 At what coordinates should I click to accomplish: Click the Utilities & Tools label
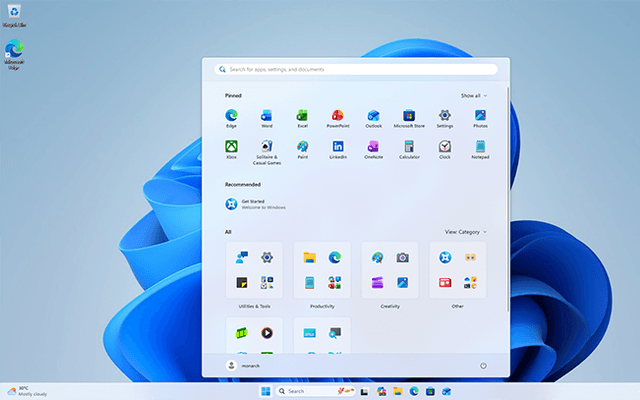(254, 306)
